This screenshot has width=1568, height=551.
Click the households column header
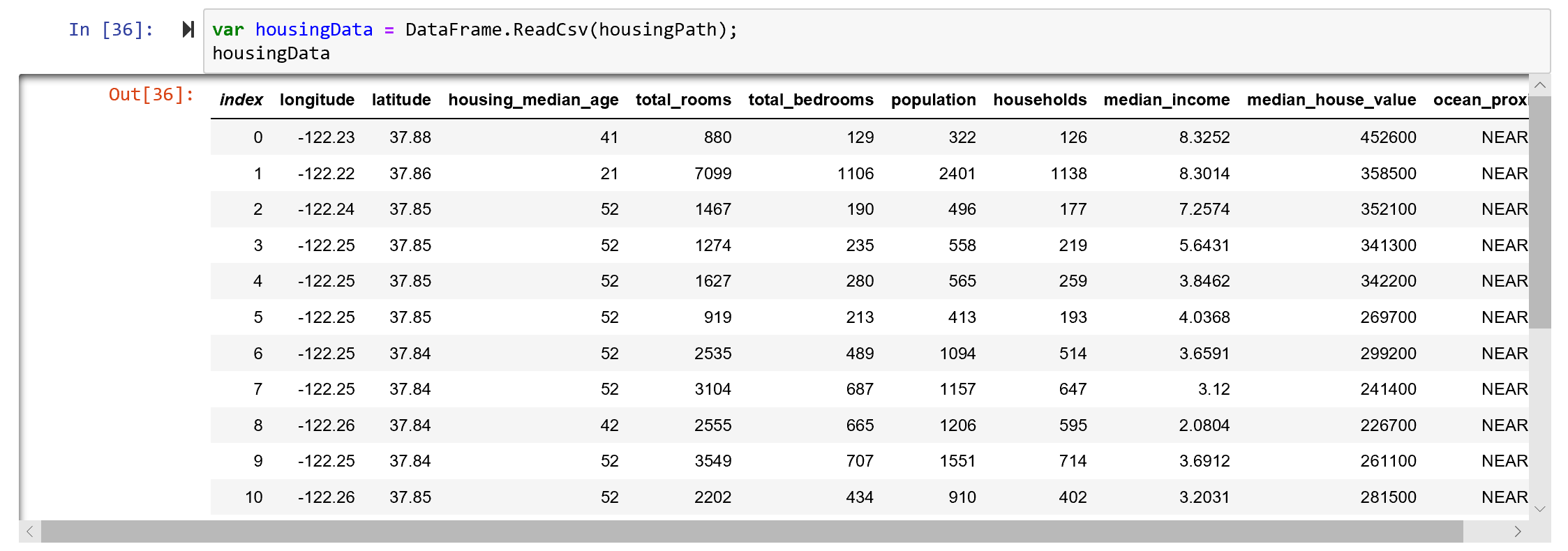coord(1040,100)
